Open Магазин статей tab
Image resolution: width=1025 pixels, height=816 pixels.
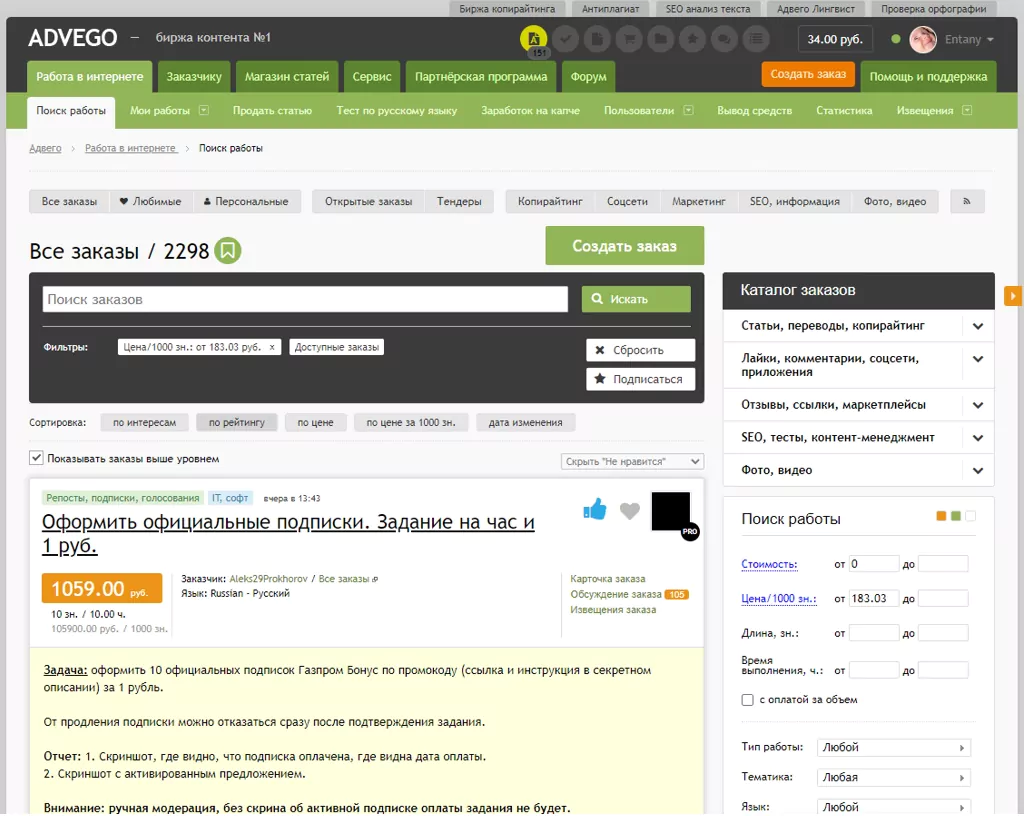pyautogui.click(x=287, y=76)
